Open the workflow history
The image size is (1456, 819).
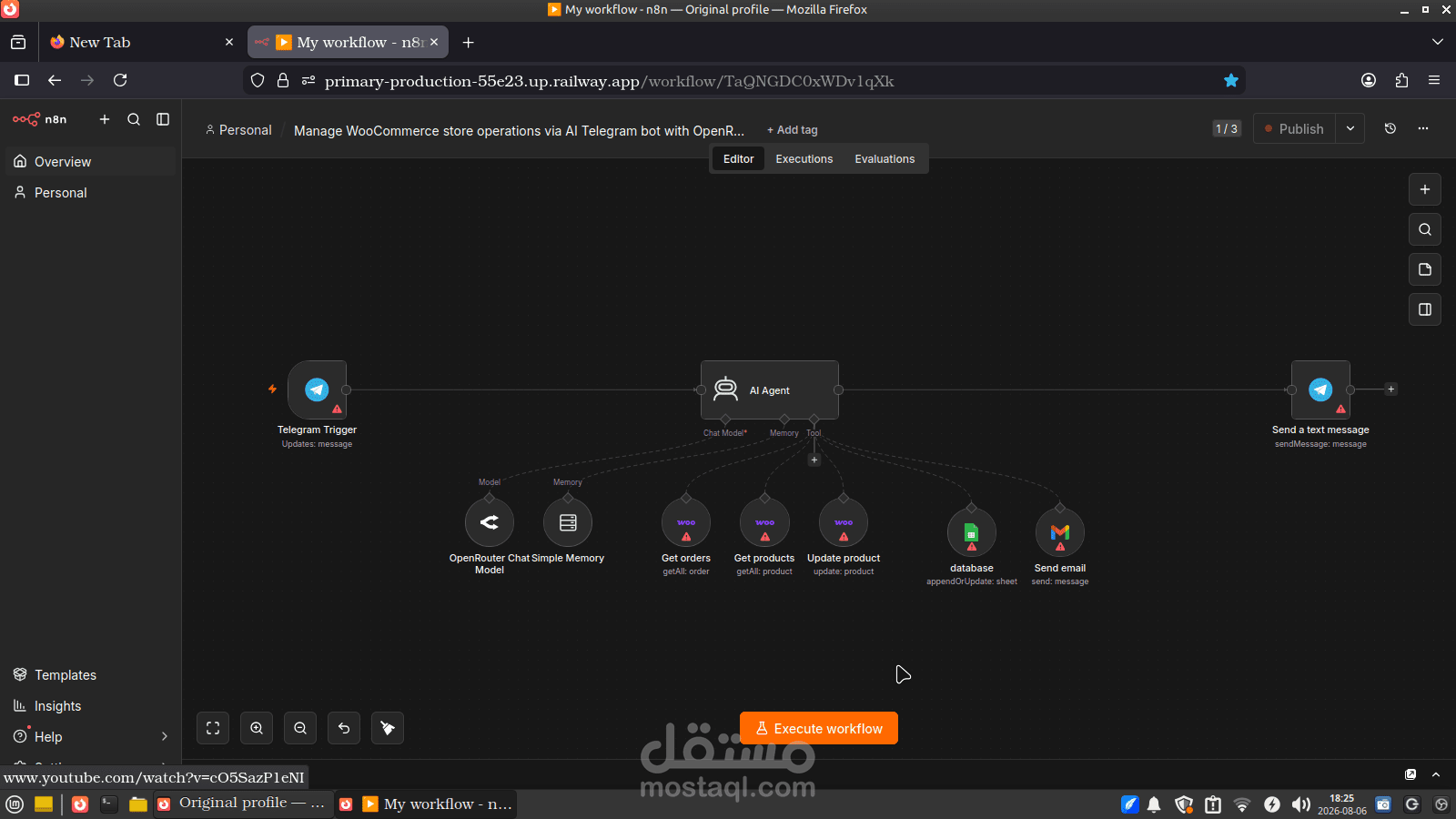point(1390,128)
